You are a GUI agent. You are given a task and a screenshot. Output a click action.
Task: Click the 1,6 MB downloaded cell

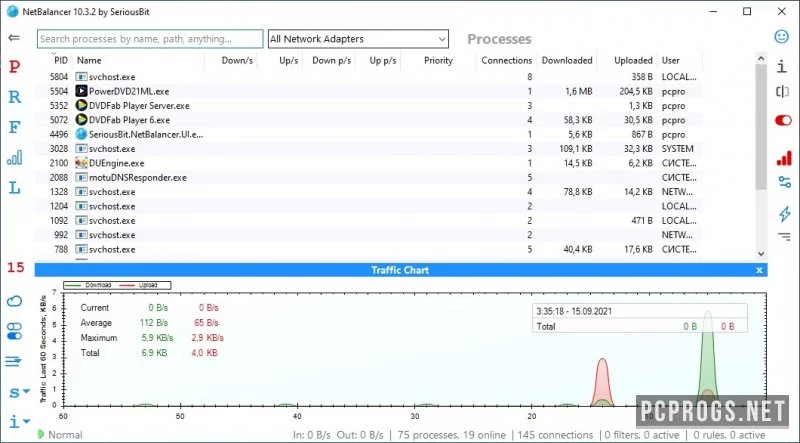pos(579,91)
